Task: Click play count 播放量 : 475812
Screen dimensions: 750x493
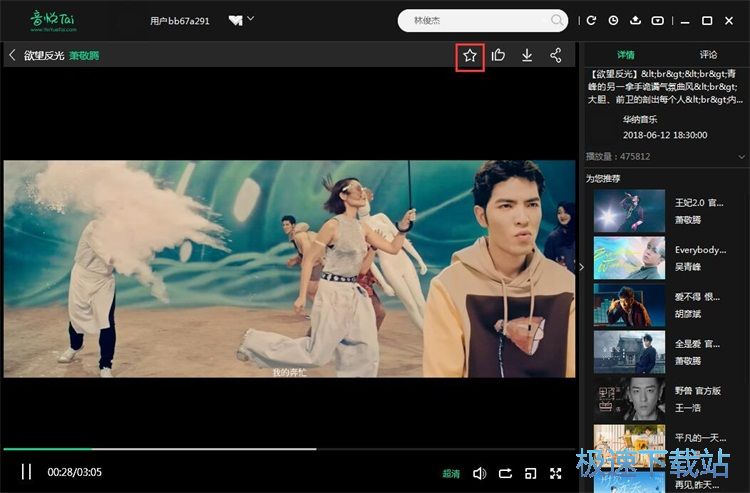Action: tap(618, 156)
